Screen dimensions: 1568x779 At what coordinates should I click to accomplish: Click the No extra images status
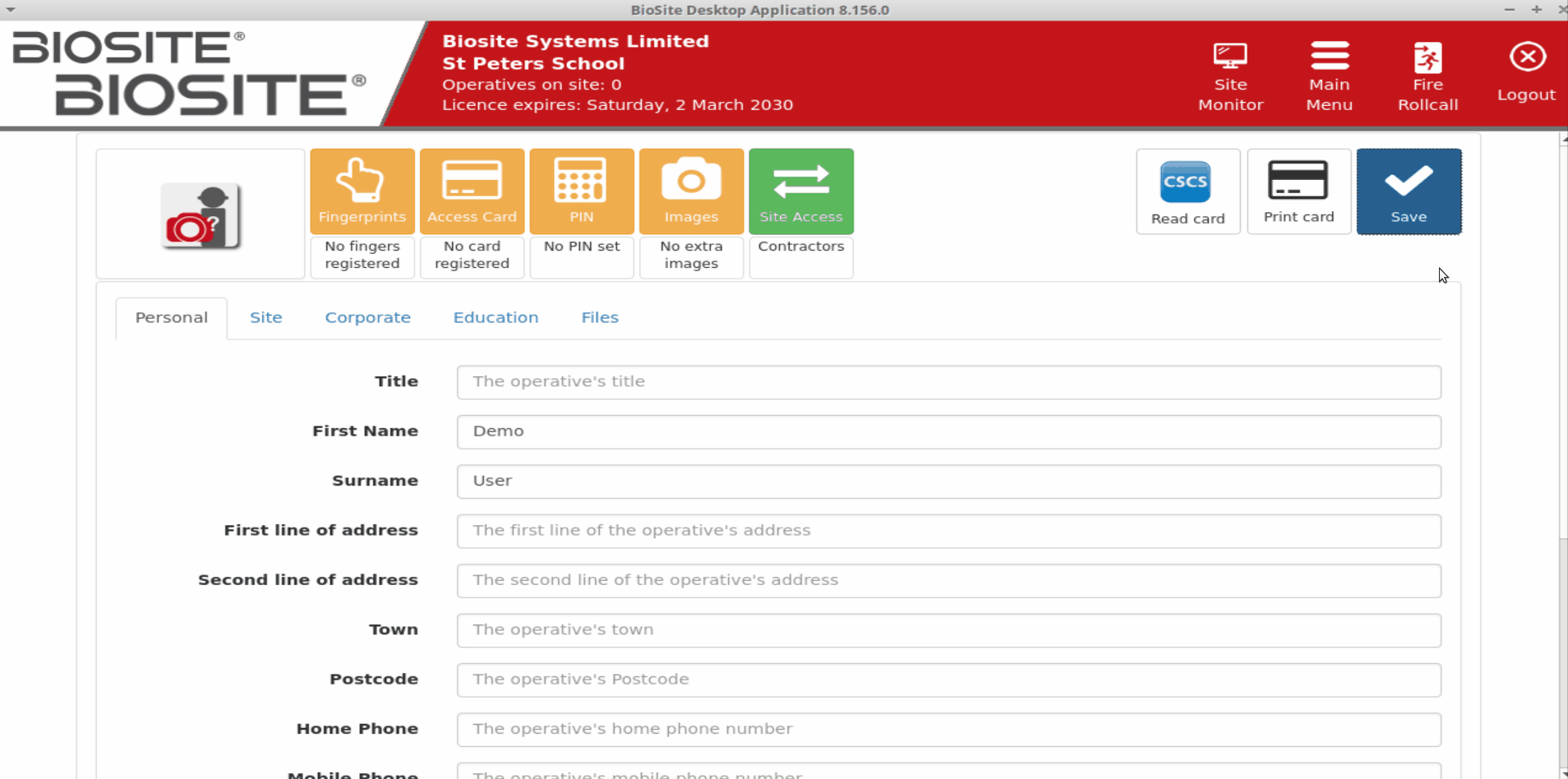pyautogui.click(x=691, y=256)
